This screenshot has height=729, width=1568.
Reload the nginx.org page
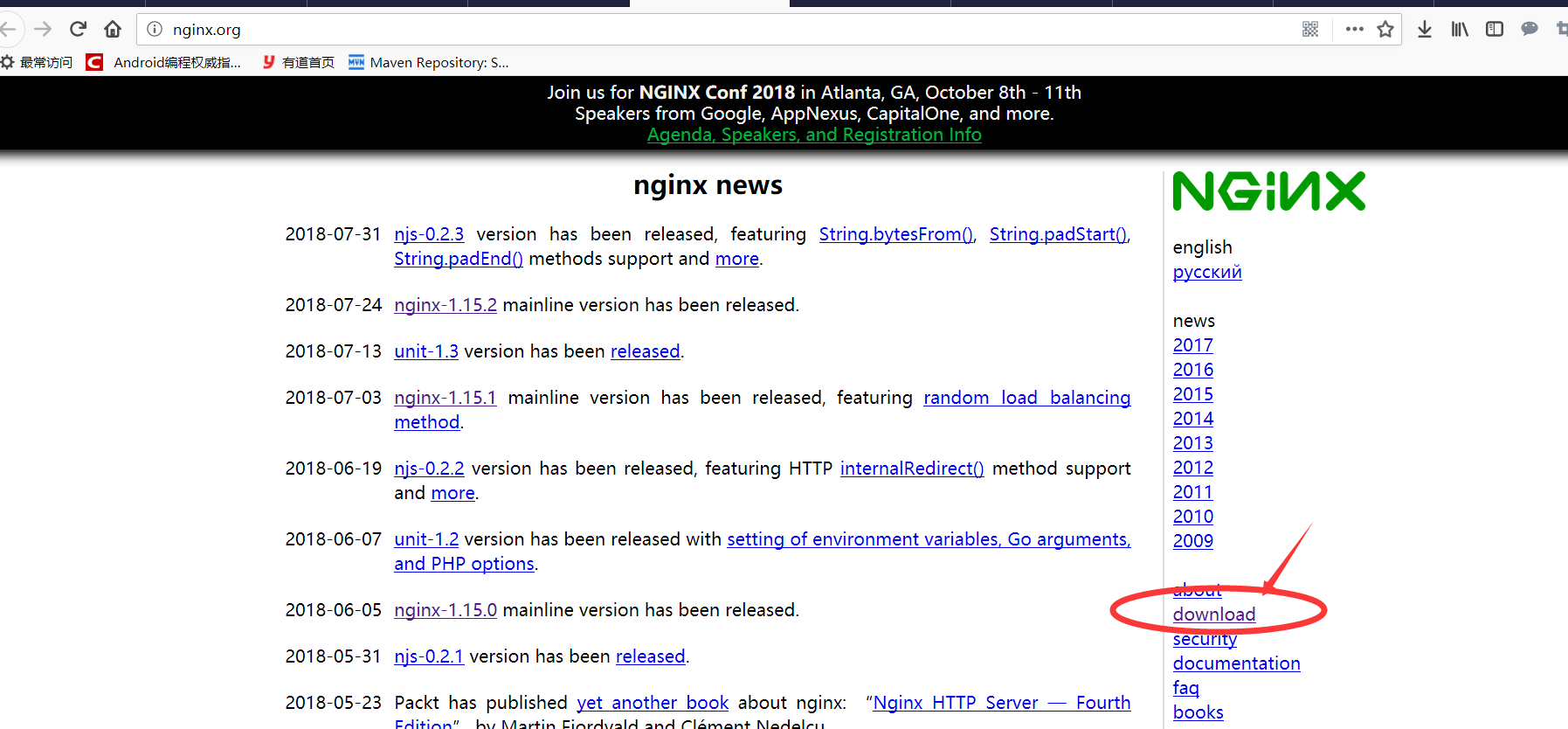click(x=78, y=30)
